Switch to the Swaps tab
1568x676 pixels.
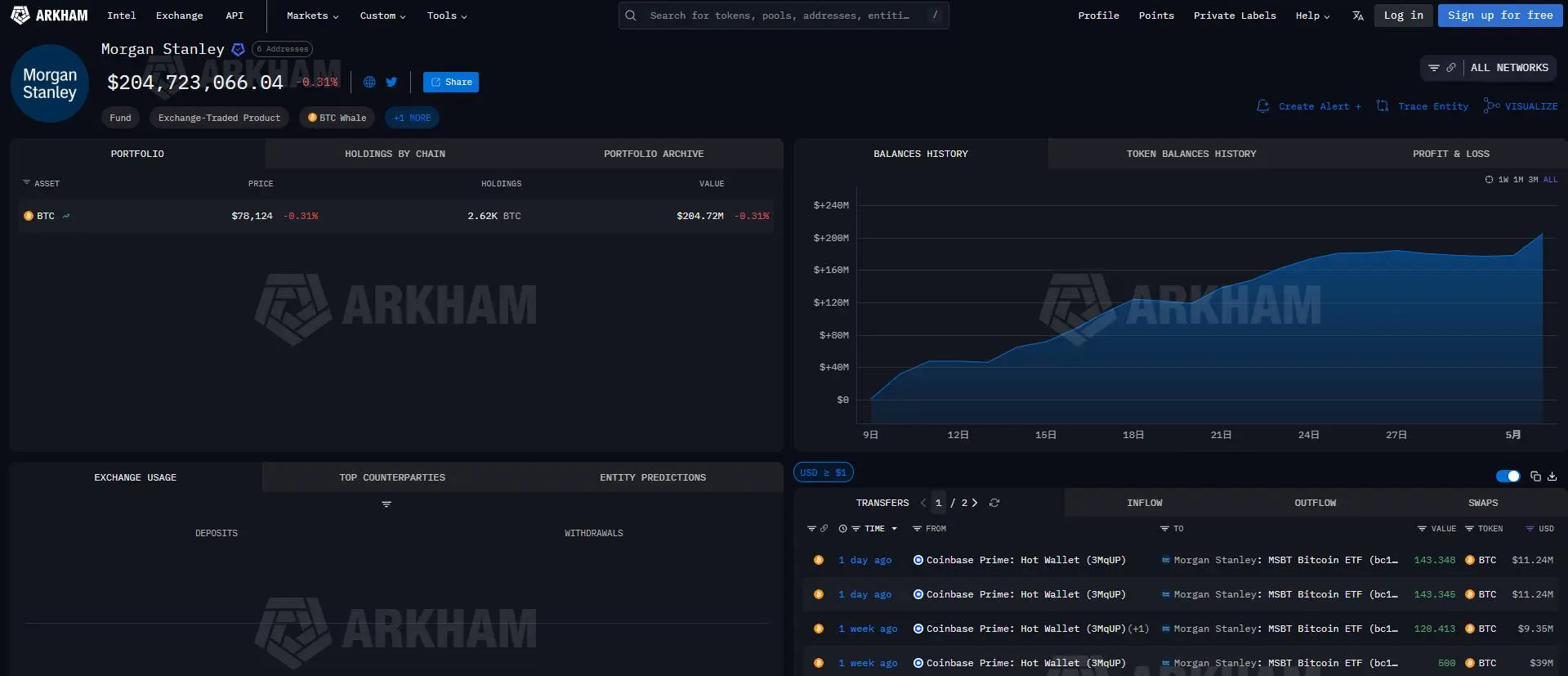pos(1483,503)
